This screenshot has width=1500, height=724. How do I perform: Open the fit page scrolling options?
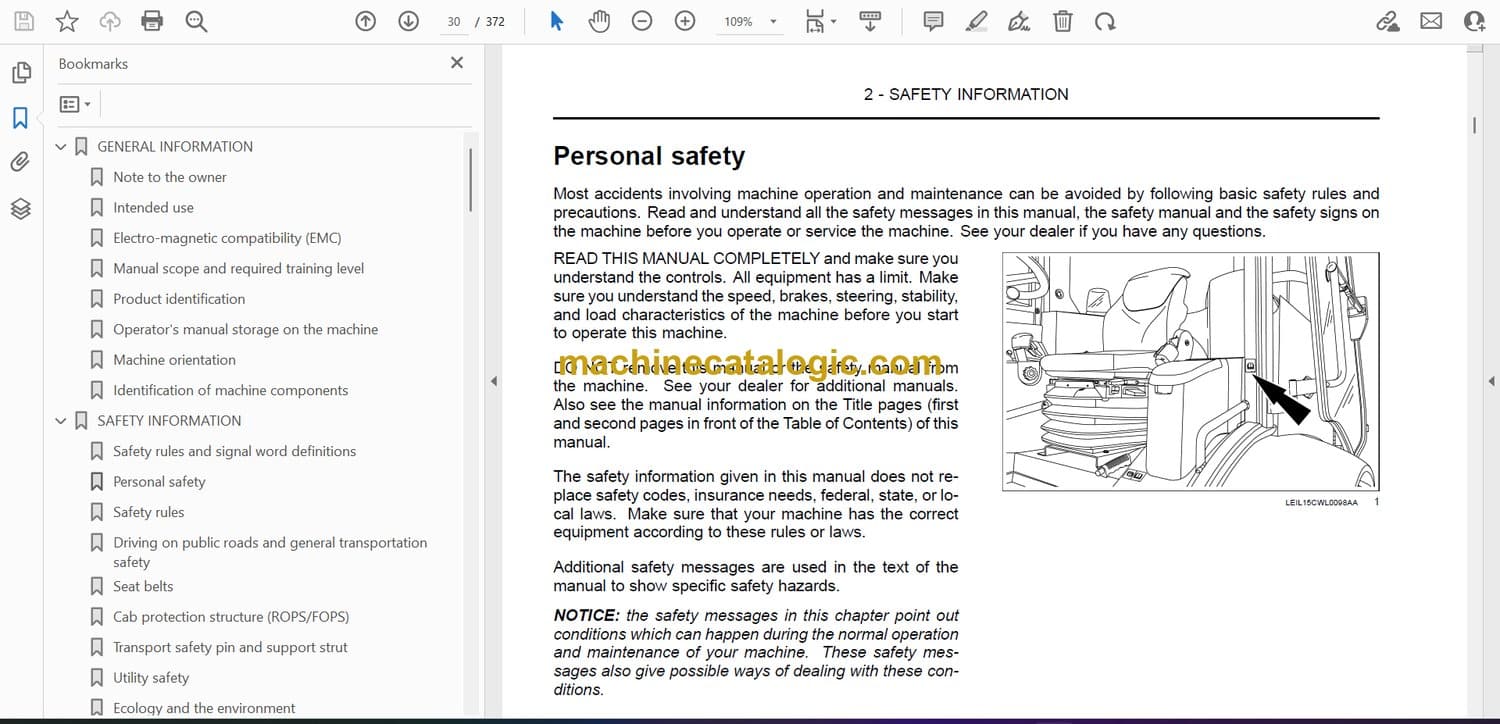coord(820,21)
